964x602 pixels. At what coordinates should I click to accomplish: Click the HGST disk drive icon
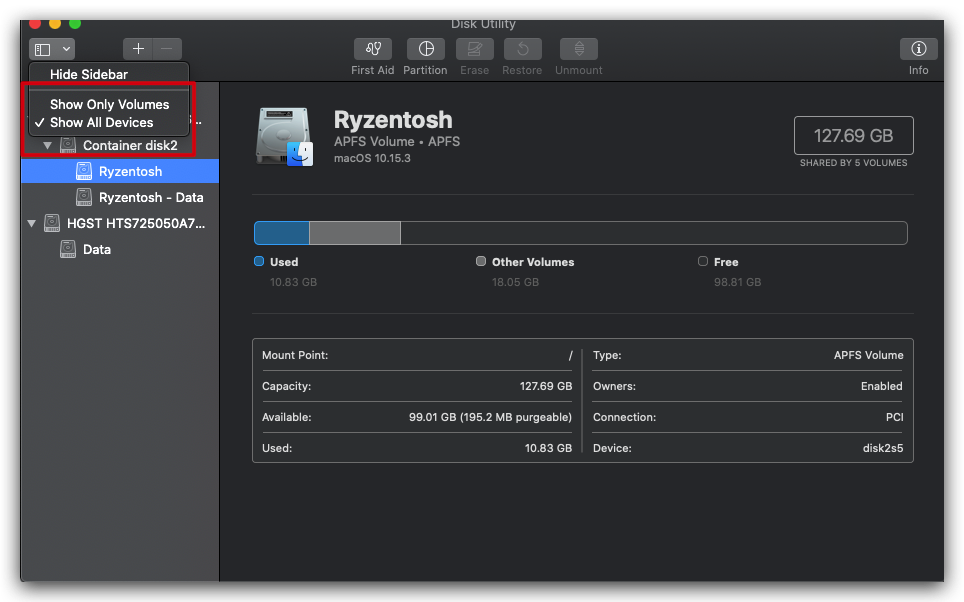(52, 223)
